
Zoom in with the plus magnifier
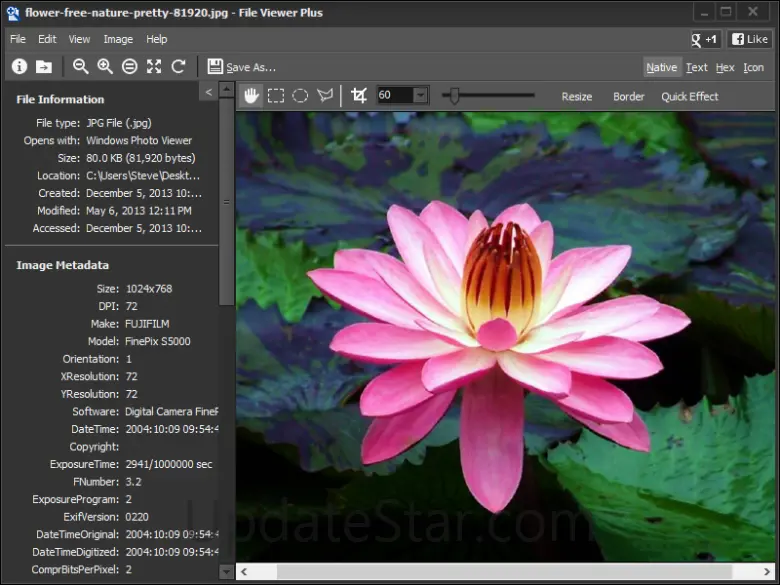[105, 67]
